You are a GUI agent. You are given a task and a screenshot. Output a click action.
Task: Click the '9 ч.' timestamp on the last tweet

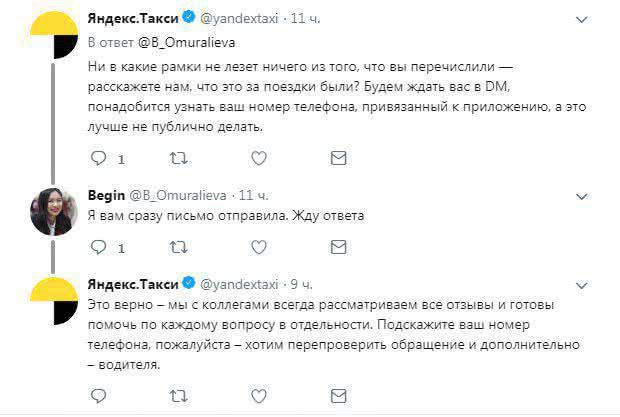click(299, 284)
